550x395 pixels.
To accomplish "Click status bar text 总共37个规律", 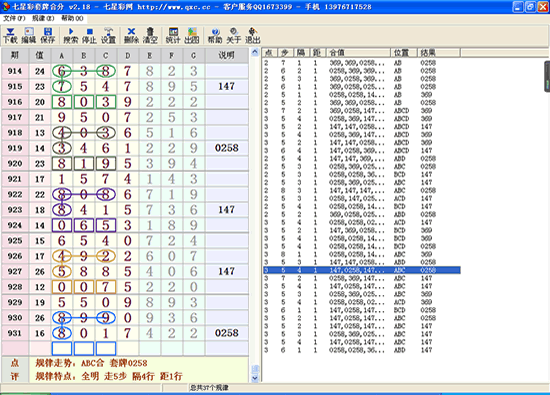I will coord(209,388).
